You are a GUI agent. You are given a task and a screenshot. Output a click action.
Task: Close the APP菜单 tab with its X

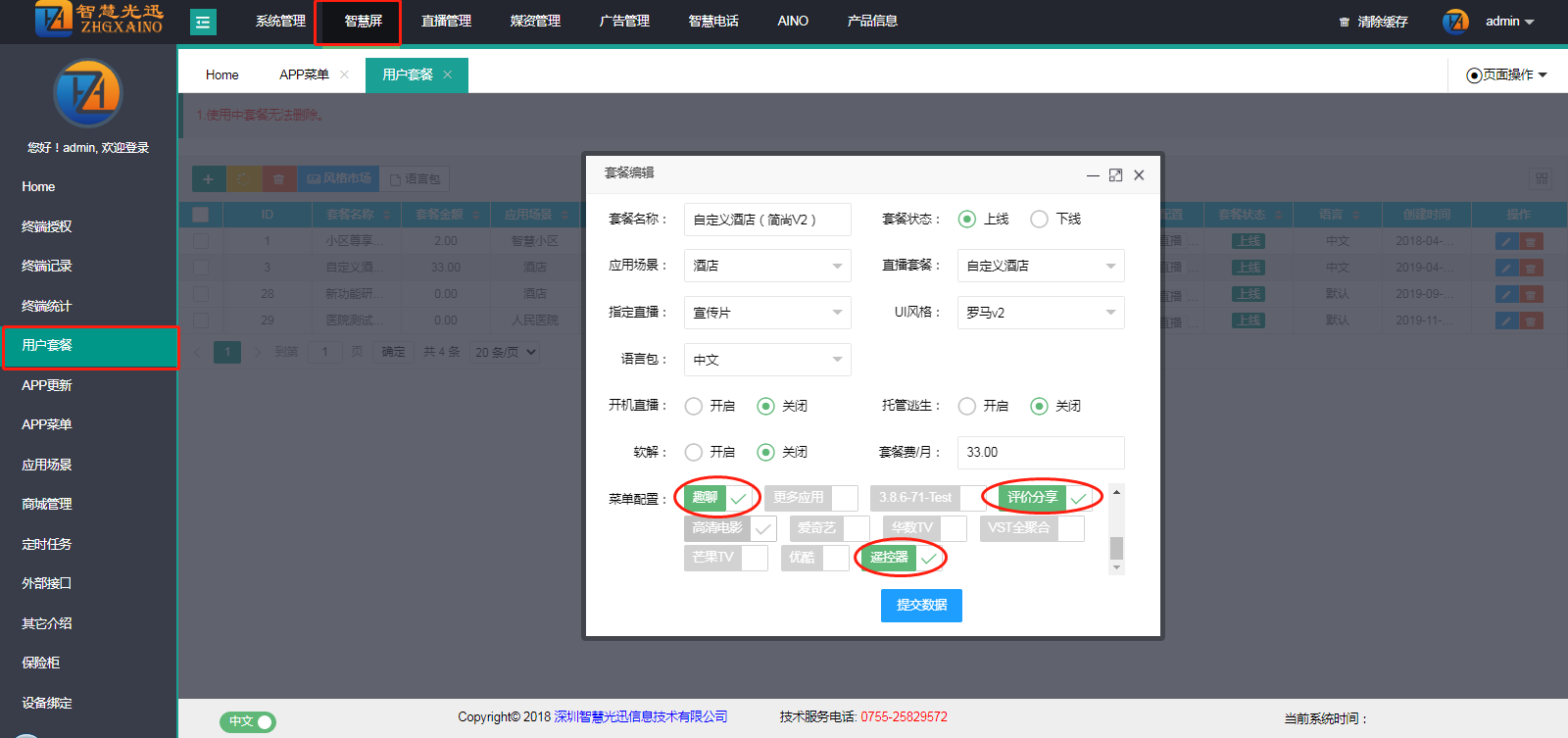344,74
